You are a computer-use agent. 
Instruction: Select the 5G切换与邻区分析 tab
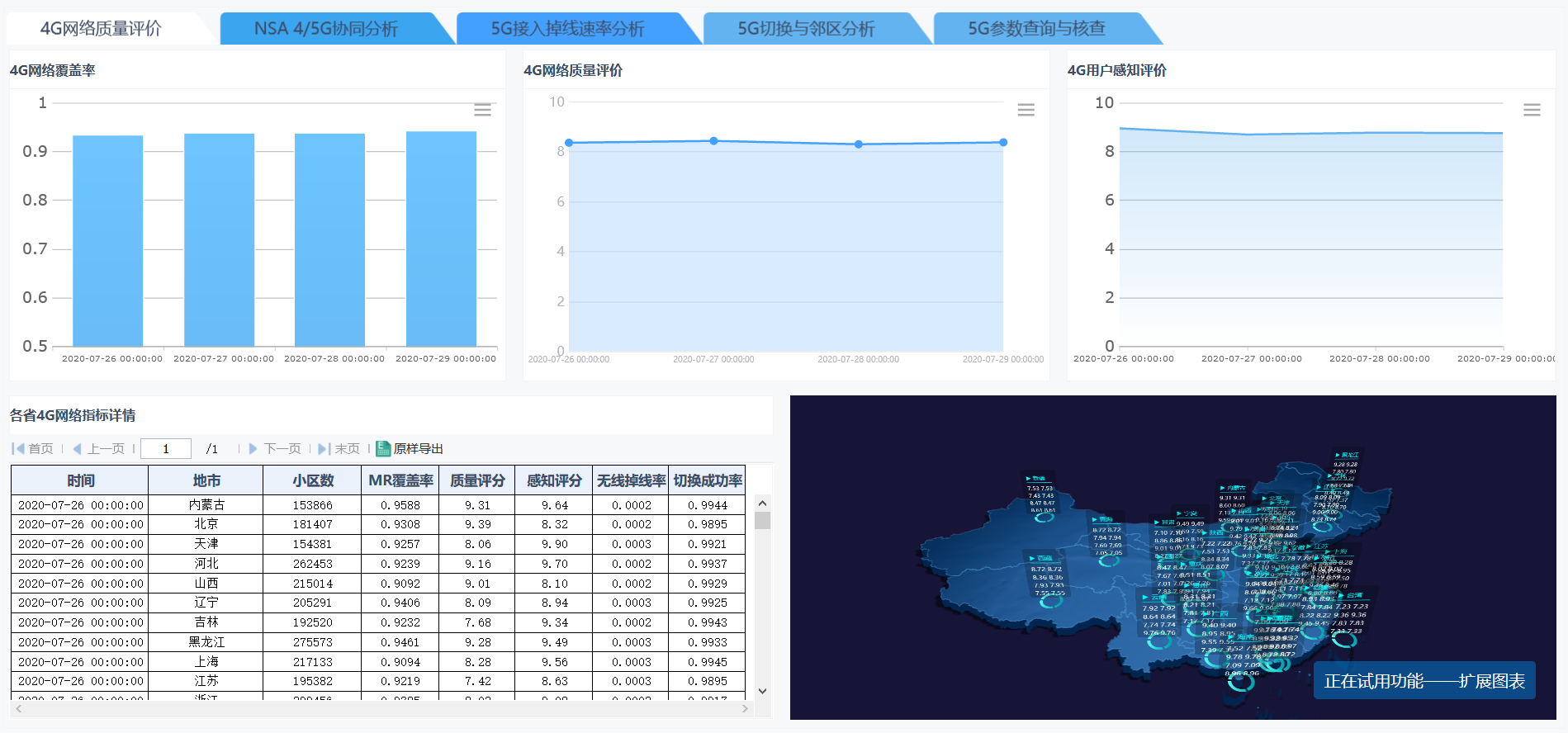806,29
